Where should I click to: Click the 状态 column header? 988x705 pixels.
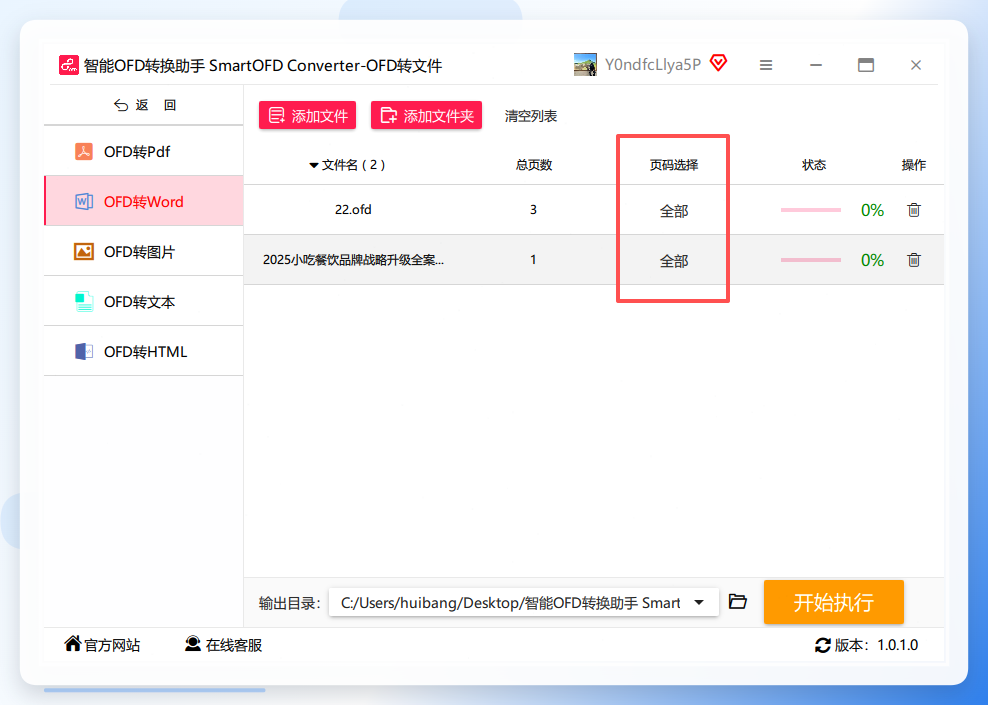click(813, 165)
